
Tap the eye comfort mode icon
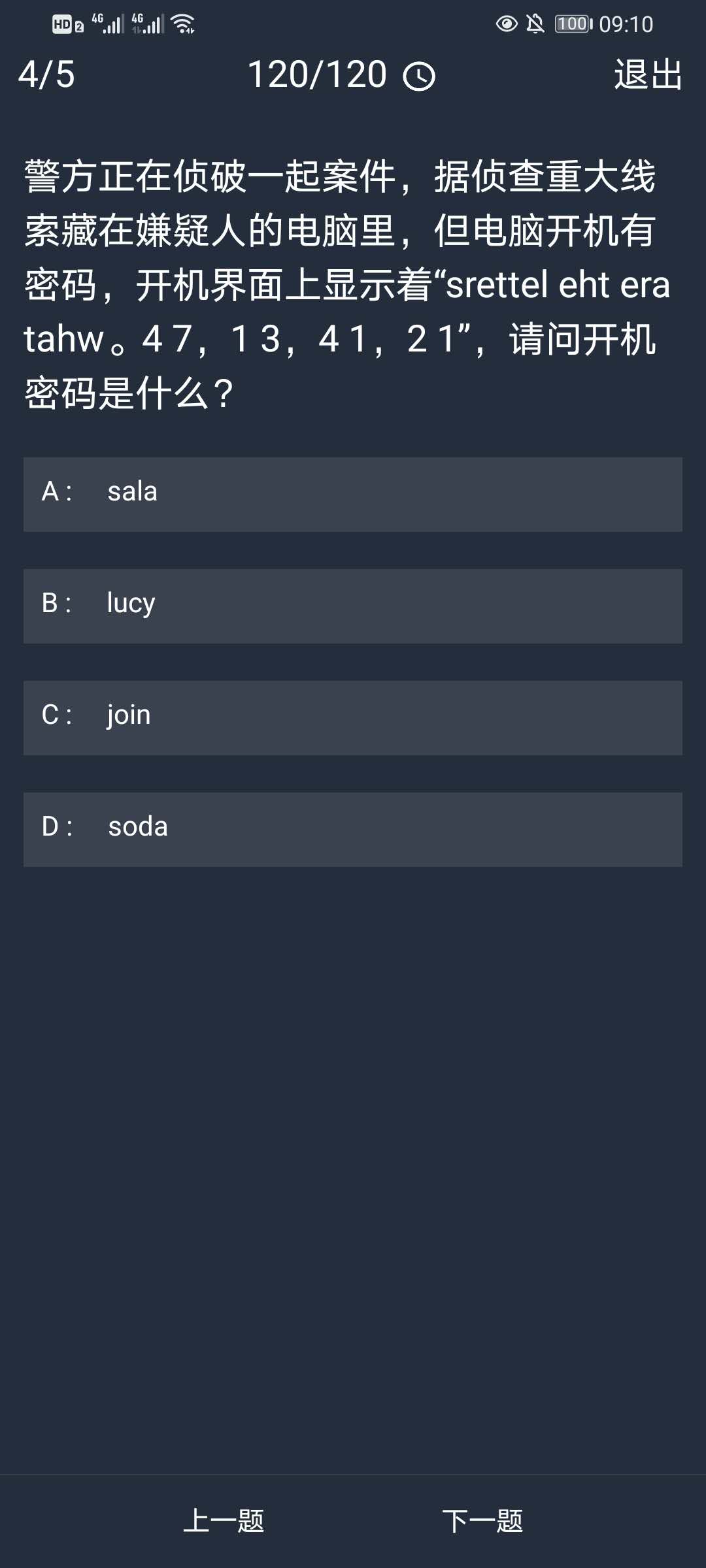[x=507, y=24]
